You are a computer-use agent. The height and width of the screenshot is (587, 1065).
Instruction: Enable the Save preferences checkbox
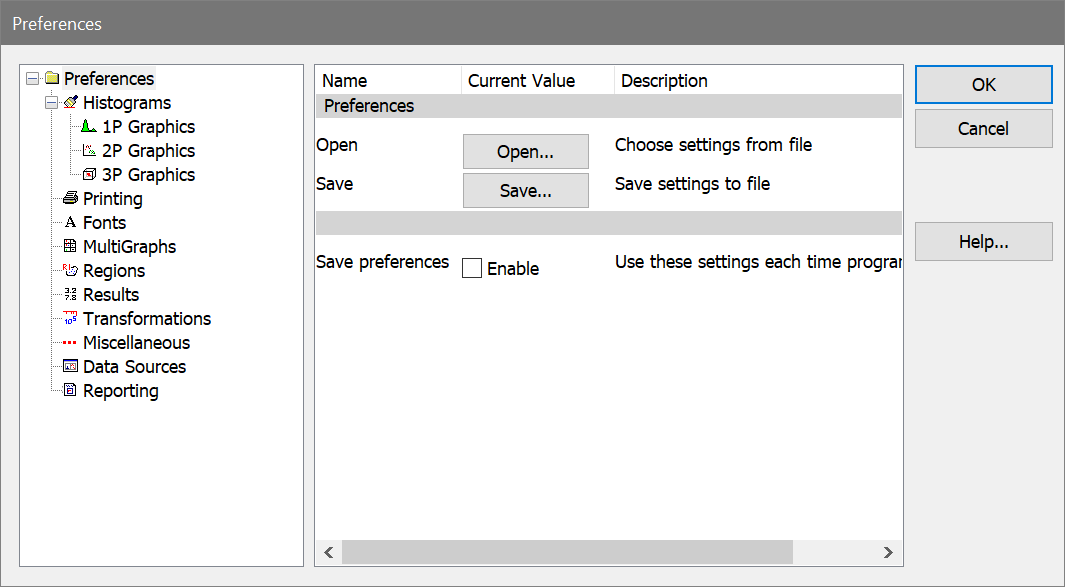point(472,268)
